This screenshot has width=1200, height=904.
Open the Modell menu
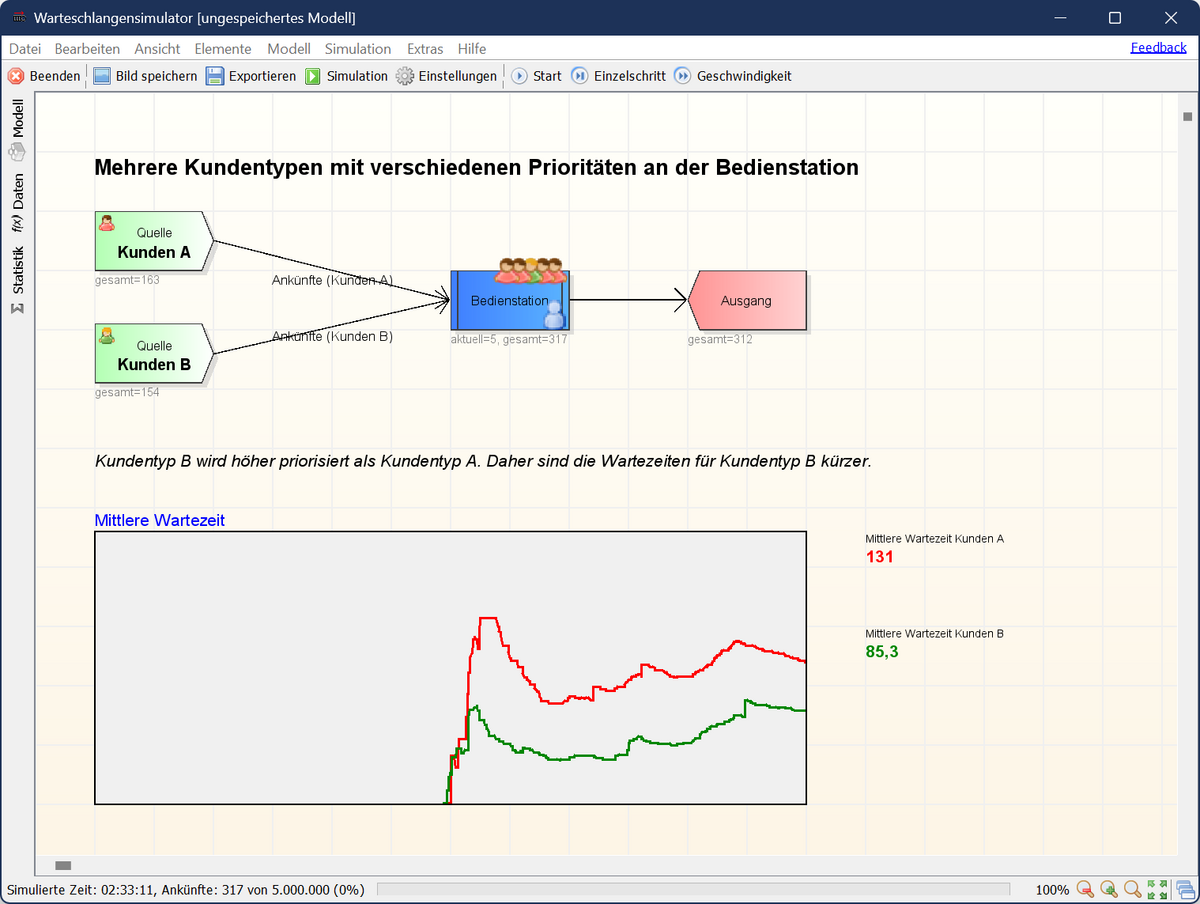coord(289,48)
